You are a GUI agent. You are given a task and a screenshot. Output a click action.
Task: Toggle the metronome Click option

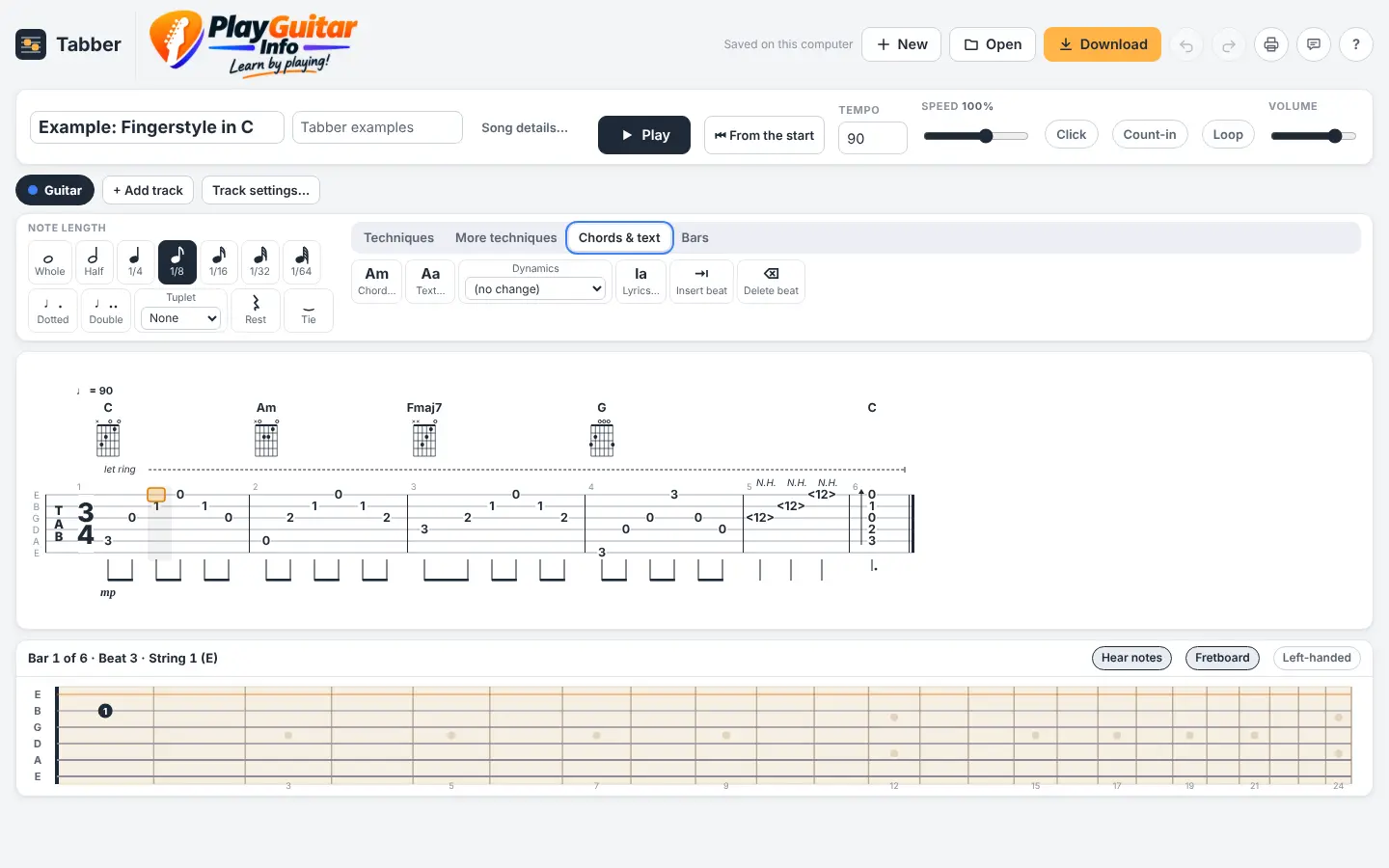point(1071,134)
